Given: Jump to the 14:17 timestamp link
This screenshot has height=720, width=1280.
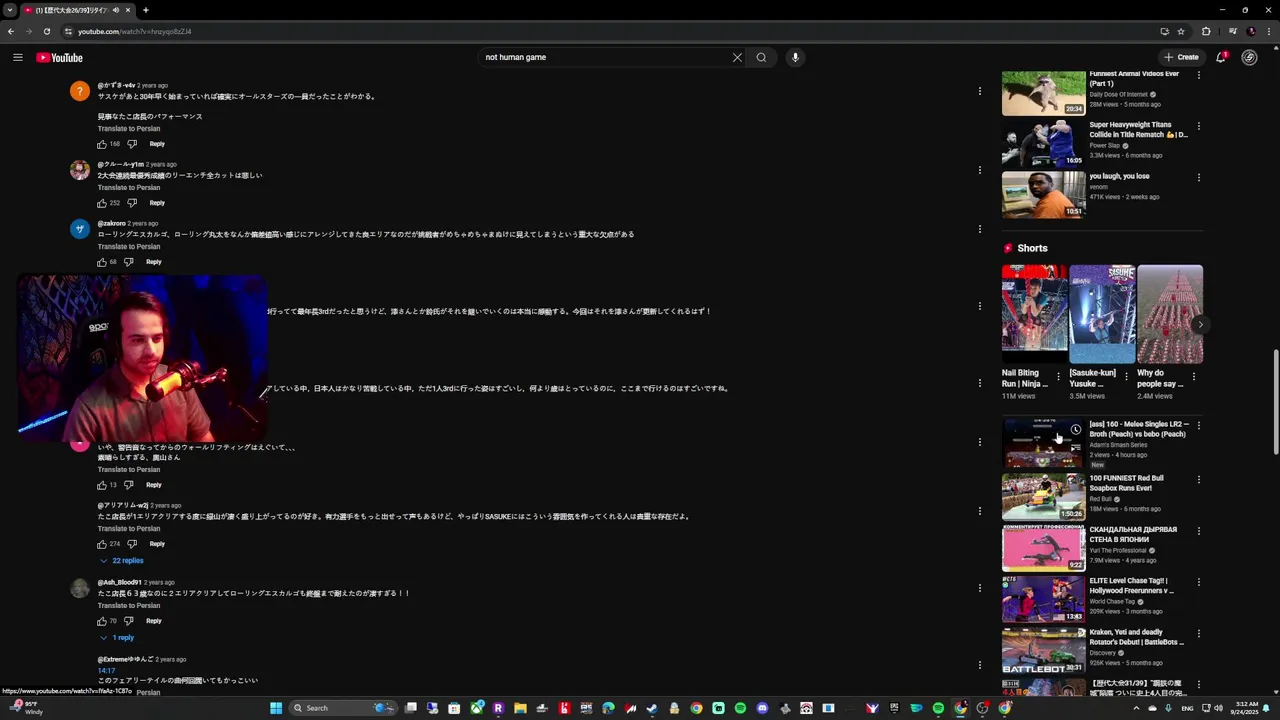Looking at the screenshot, I should point(106,671).
